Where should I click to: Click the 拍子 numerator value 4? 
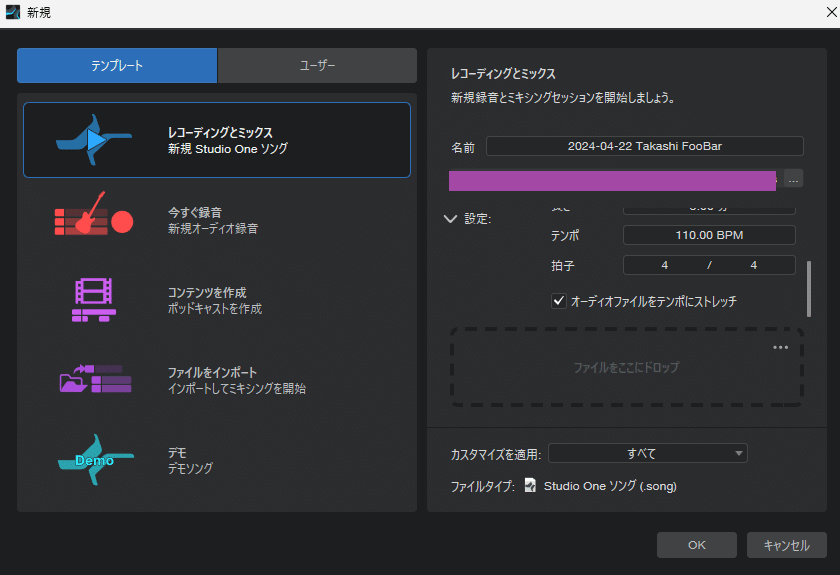pos(664,265)
